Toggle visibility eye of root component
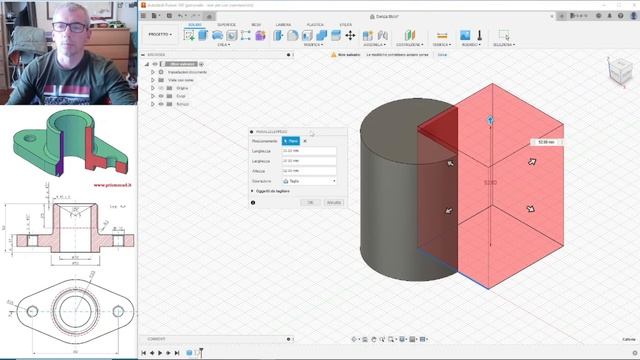This screenshot has height=360, width=640. (x=155, y=64)
